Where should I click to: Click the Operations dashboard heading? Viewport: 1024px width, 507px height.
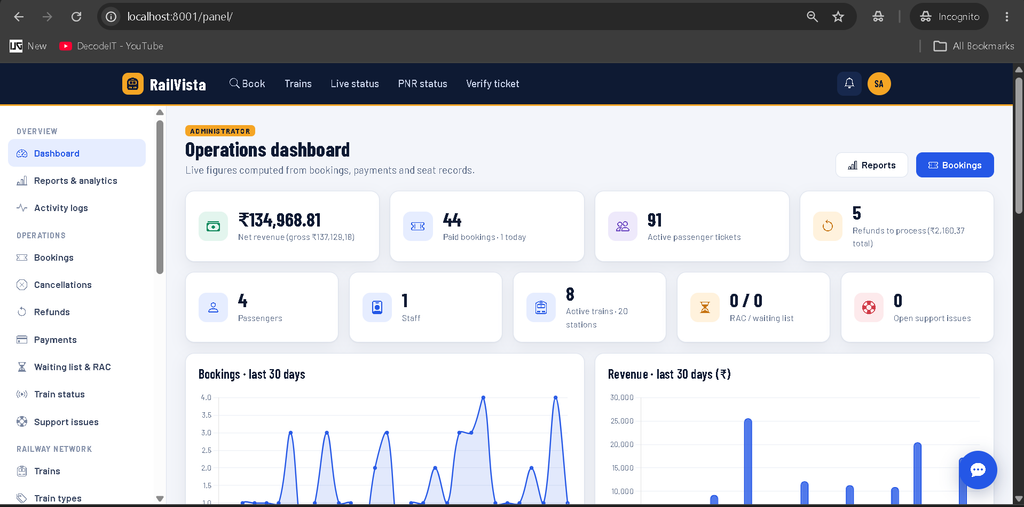click(268, 150)
